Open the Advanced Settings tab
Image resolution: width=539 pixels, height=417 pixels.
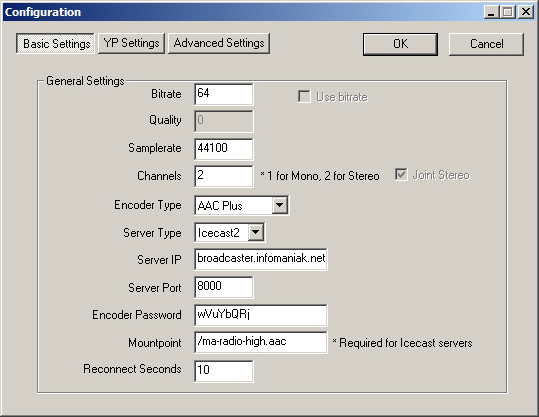pyautogui.click(x=219, y=43)
